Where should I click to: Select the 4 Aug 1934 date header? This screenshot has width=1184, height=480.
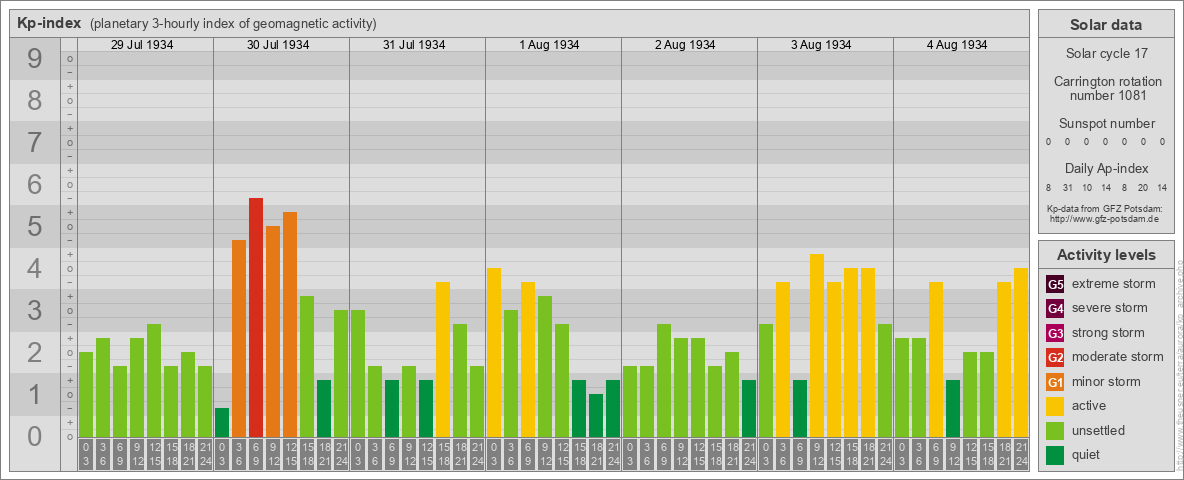(x=957, y=45)
